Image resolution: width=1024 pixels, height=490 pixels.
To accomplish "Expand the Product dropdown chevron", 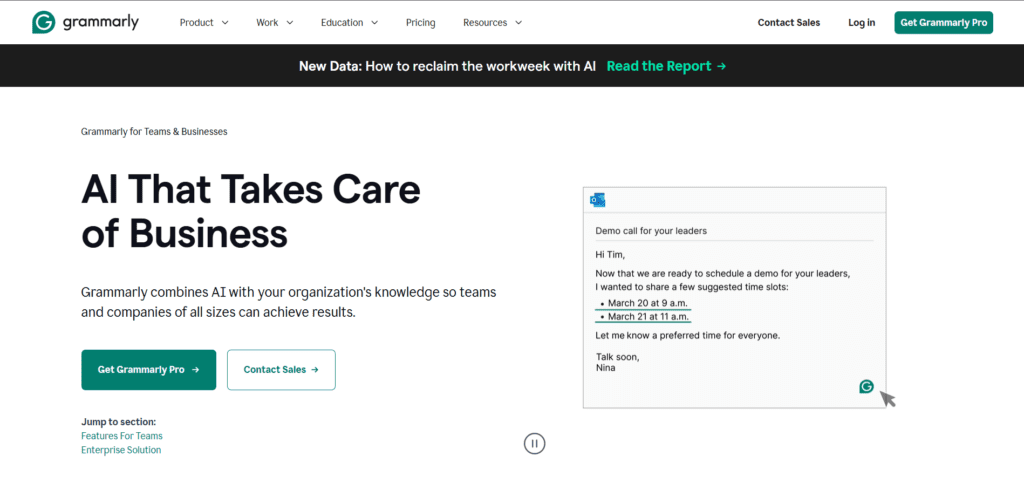I will (x=225, y=23).
